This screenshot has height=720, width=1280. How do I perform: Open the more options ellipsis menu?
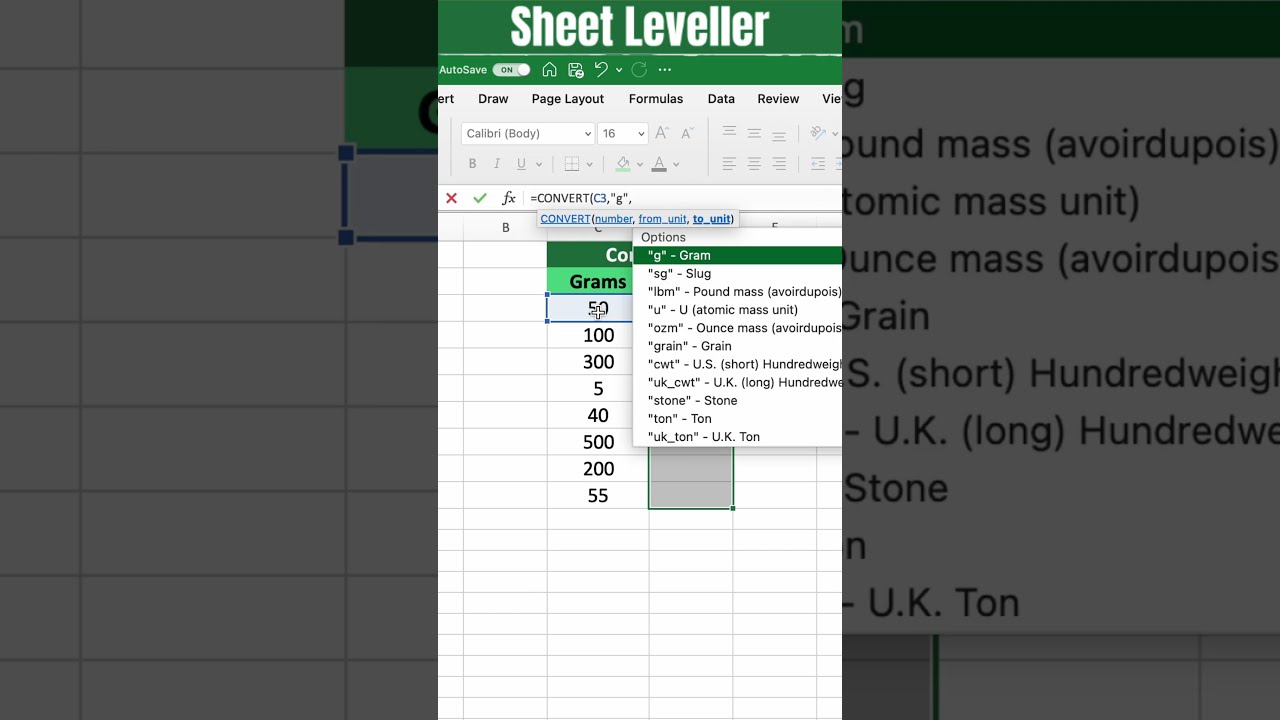click(665, 70)
